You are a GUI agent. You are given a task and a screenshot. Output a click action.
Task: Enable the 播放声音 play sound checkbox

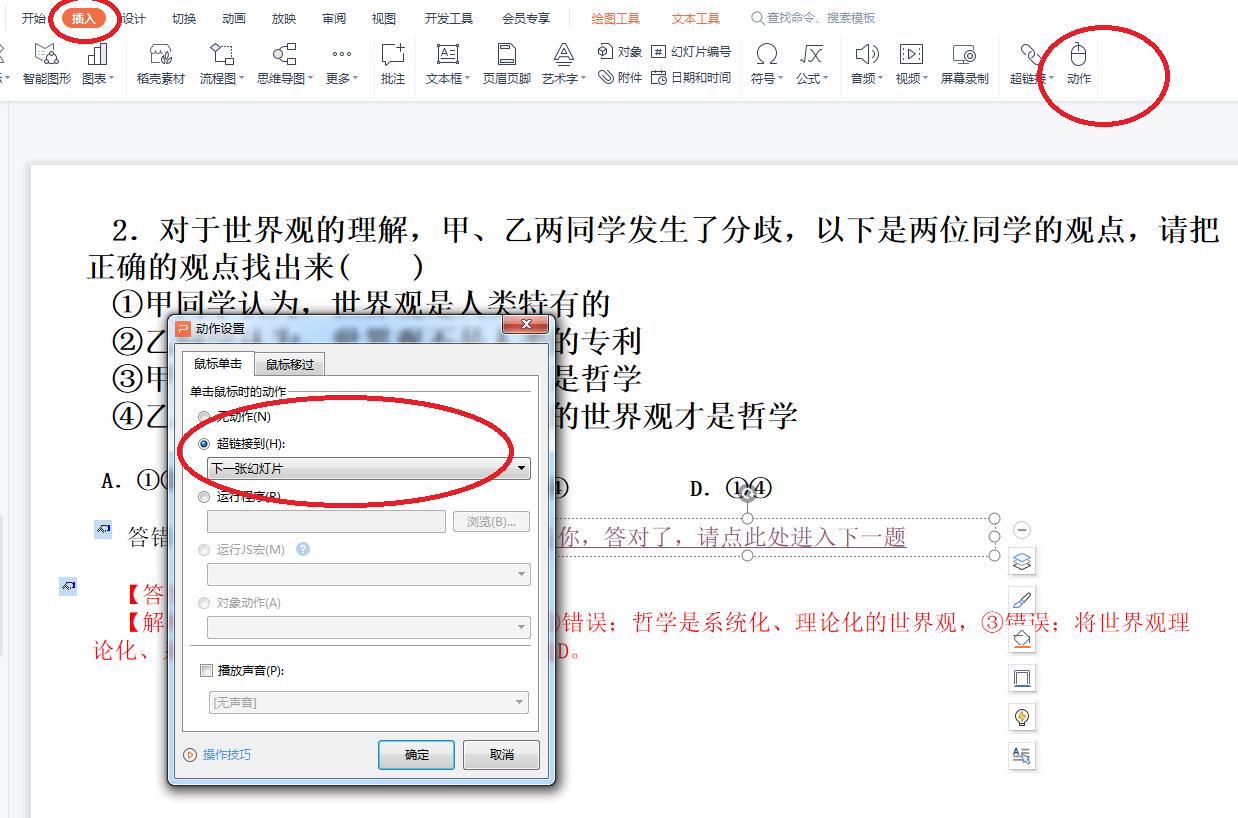point(206,671)
